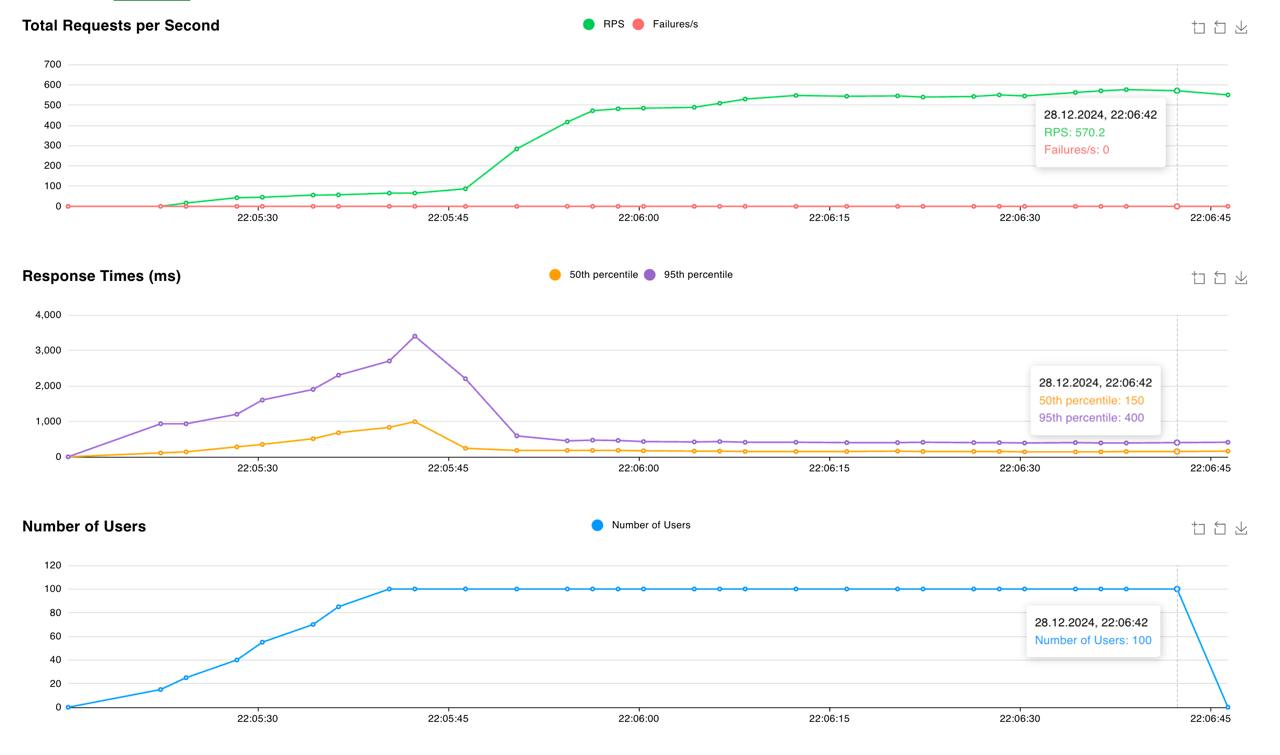Reset zoom on Number of Users chart
This screenshot has height=755, width=1280.
(1220, 528)
